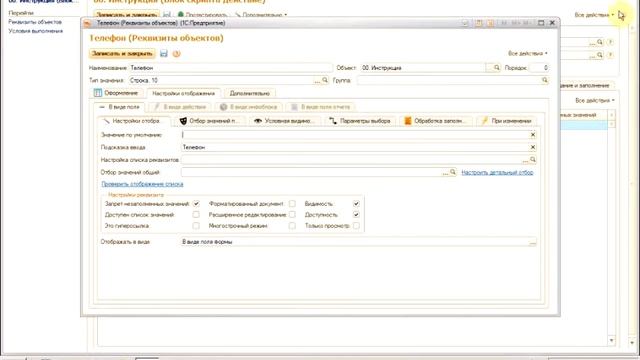Select the В виде действия sub-tab
The width and height of the screenshot is (640, 360).
180,107
